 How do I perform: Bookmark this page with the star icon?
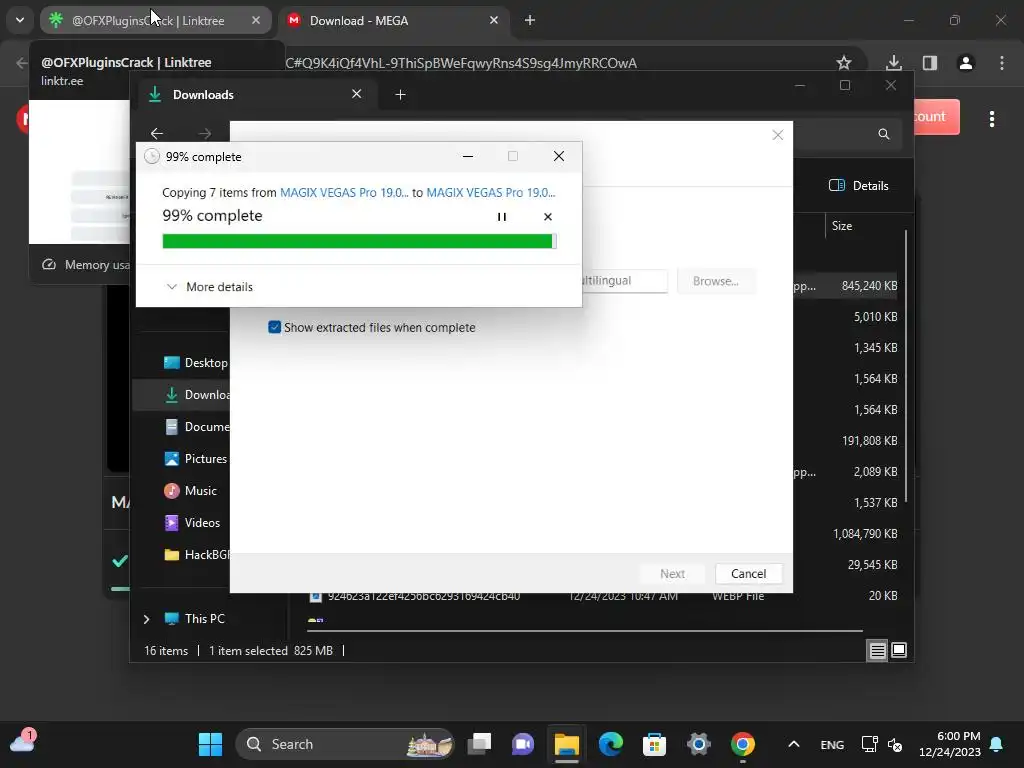coord(844,63)
